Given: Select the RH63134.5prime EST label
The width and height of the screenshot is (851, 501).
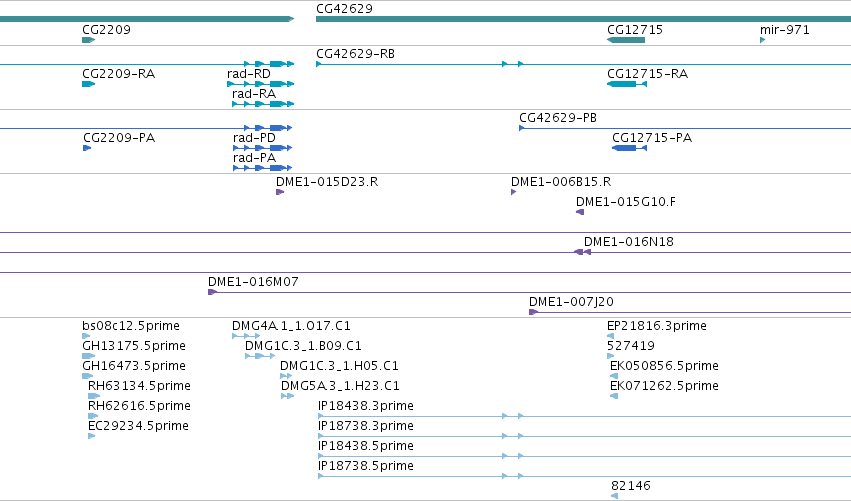Looking at the screenshot, I should click(x=139, y=386).
